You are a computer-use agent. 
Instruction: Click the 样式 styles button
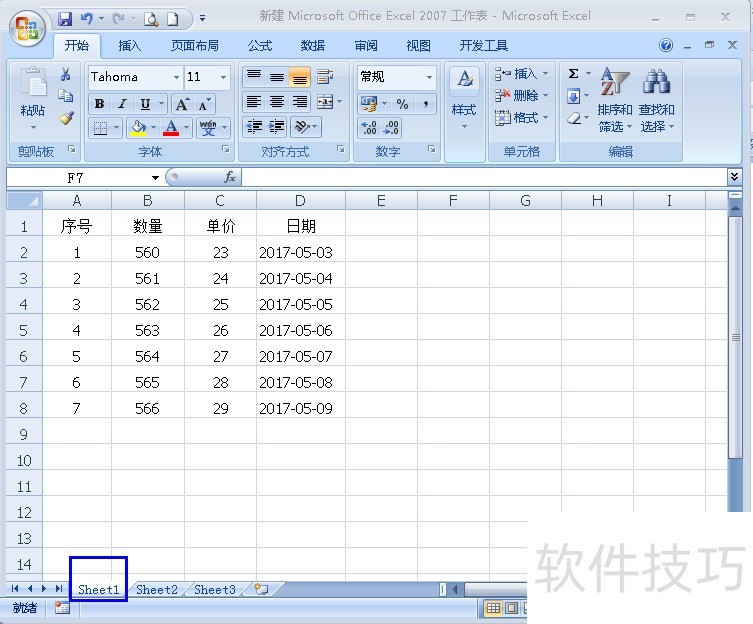[x=464, y=100]
